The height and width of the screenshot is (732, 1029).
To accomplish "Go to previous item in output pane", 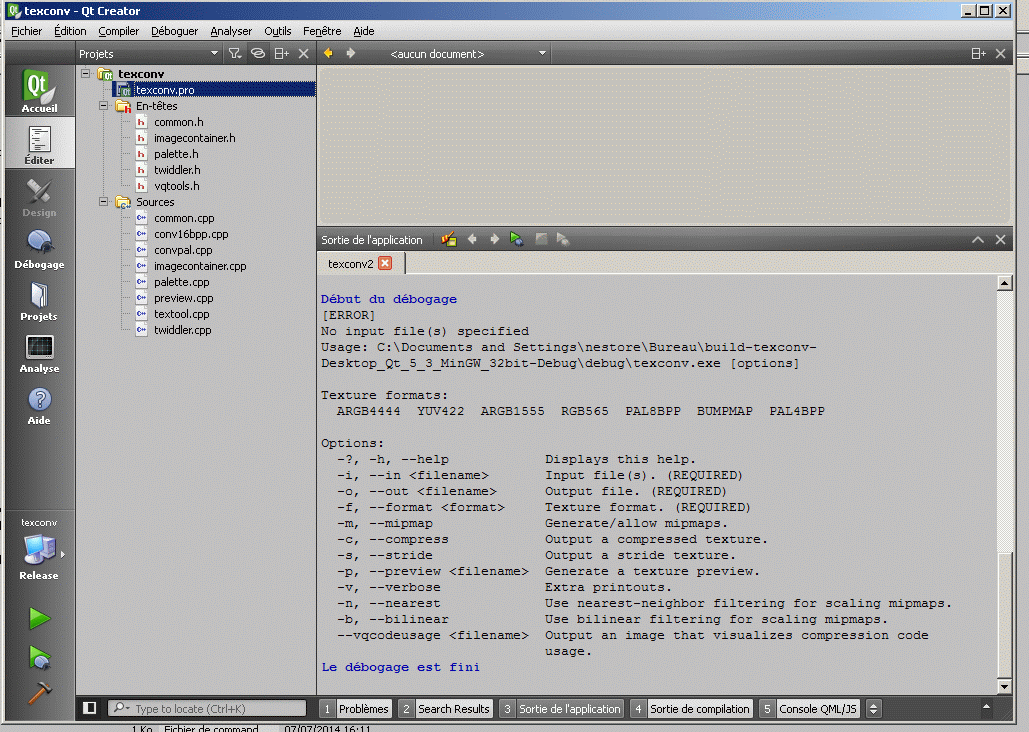I will pos(472,240).
